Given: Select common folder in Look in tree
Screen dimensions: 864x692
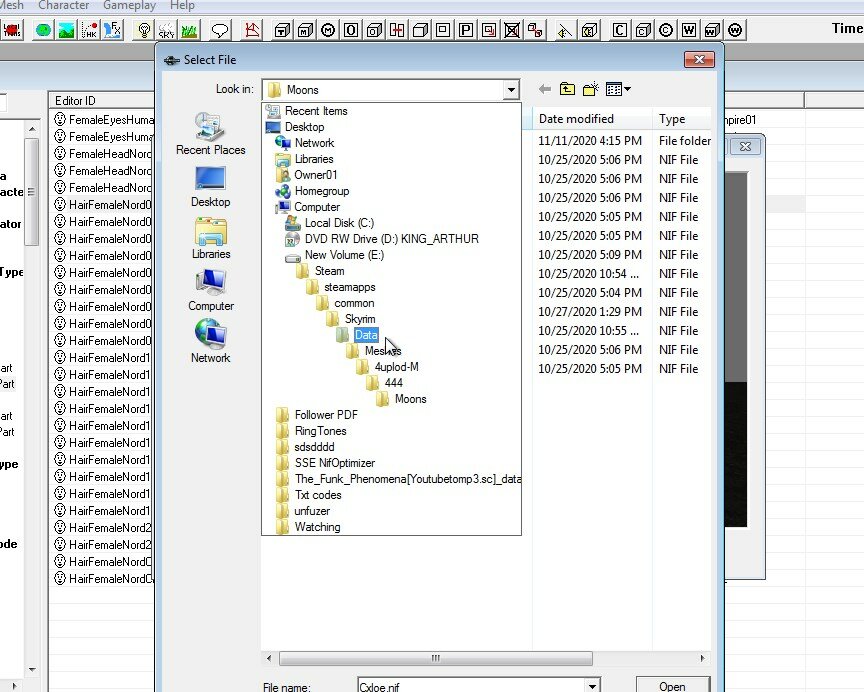Looking at the screenshot, I should point(354,303).
